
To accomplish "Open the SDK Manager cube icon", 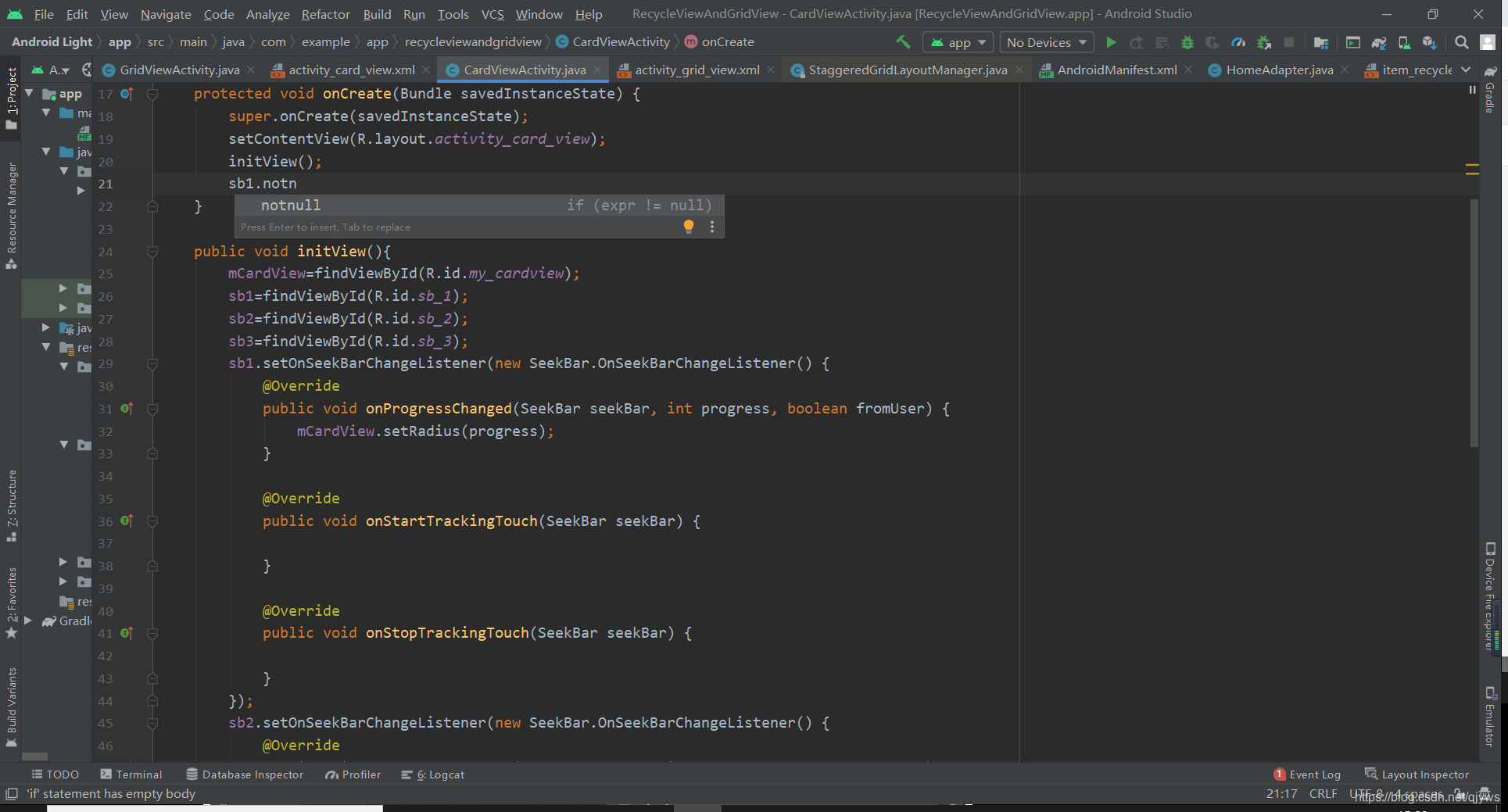I will click(x=1429, y=42).
